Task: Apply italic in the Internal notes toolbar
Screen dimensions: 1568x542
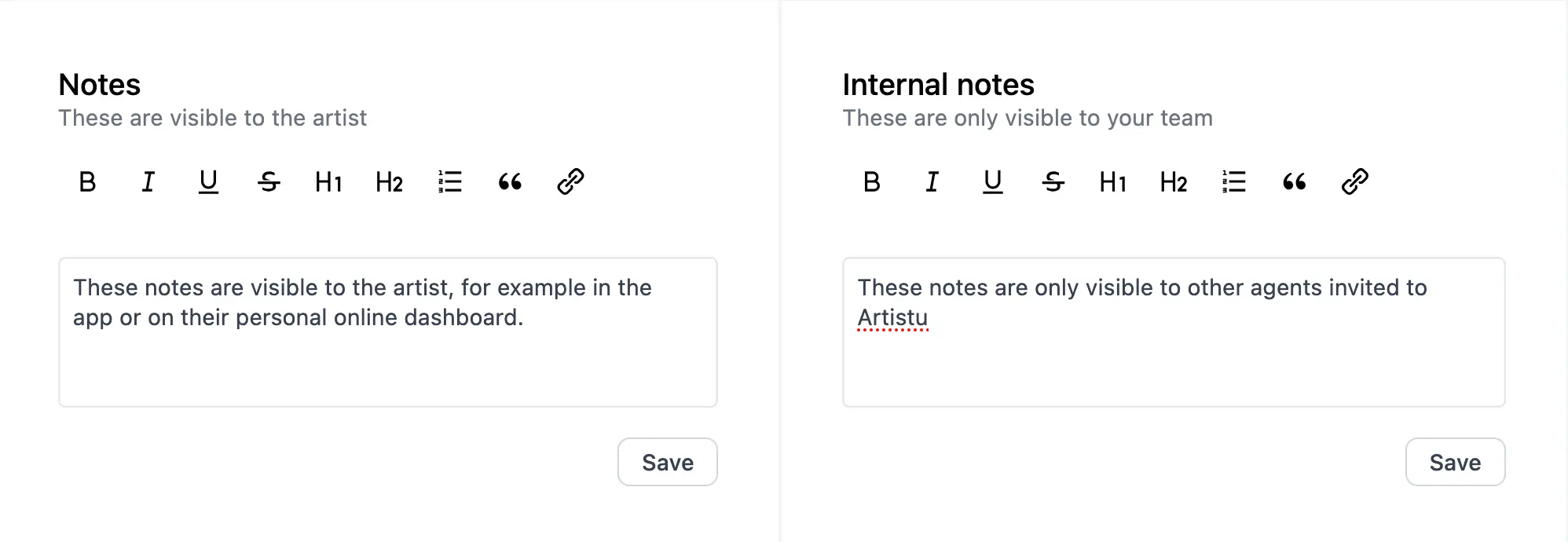Action: [932, 182]
